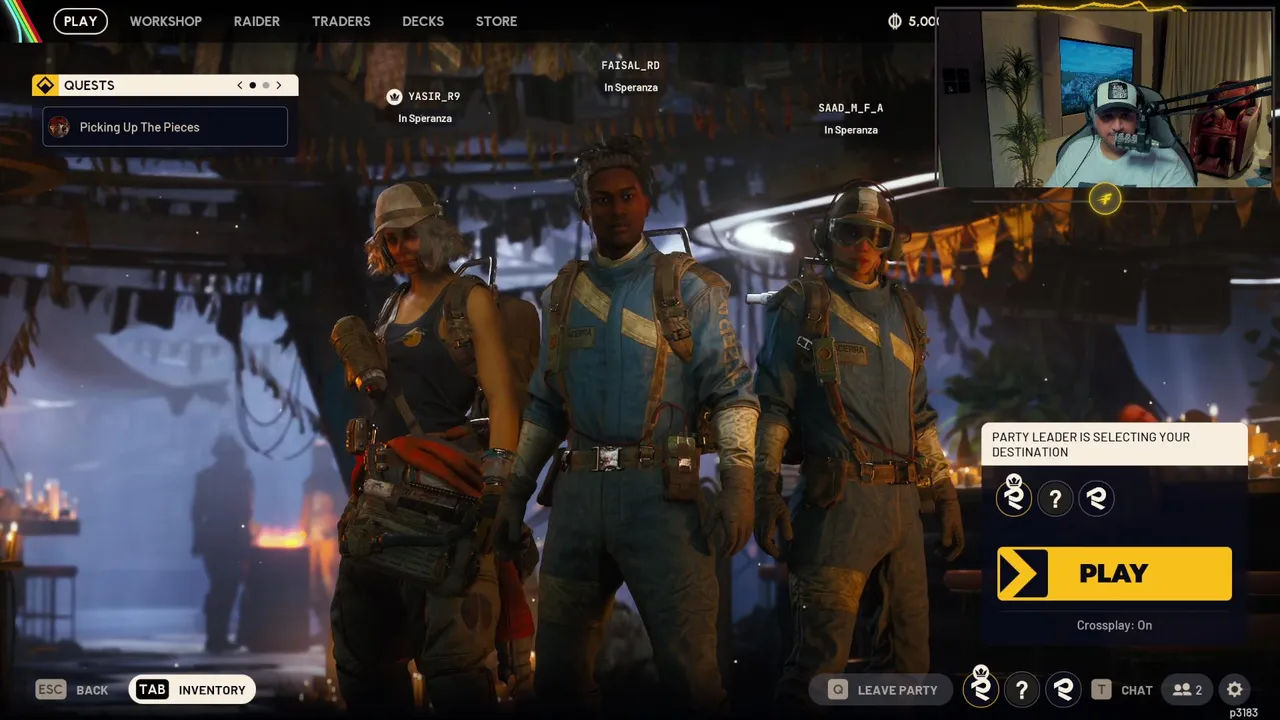Click the 5,000 currency amount
Screen dimensions: 1280x720
coord(924,21)
